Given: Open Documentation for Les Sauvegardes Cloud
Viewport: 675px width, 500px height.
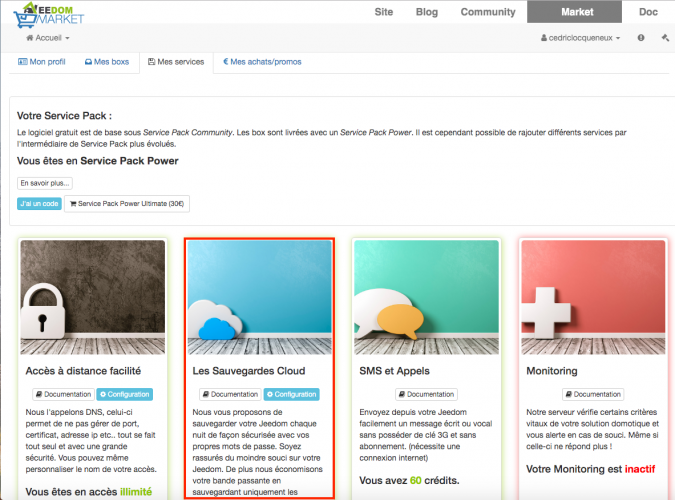Looking at the screenshot, I should [230, 394].
